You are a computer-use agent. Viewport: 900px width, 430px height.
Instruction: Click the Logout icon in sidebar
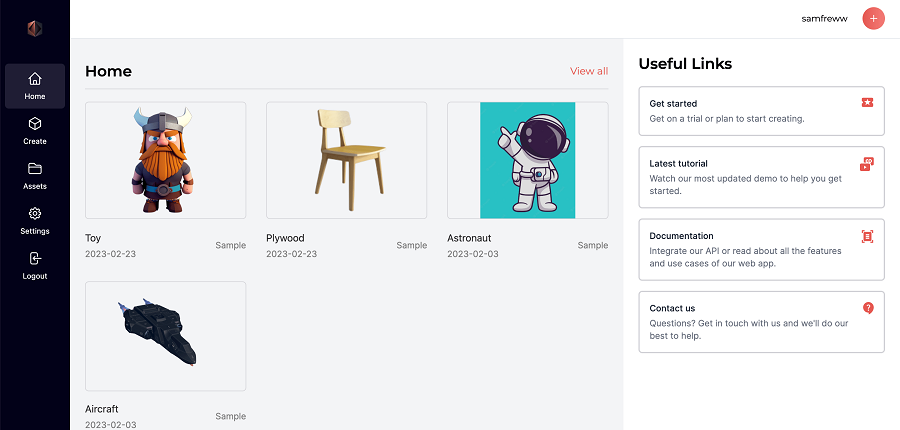point(35,259)
